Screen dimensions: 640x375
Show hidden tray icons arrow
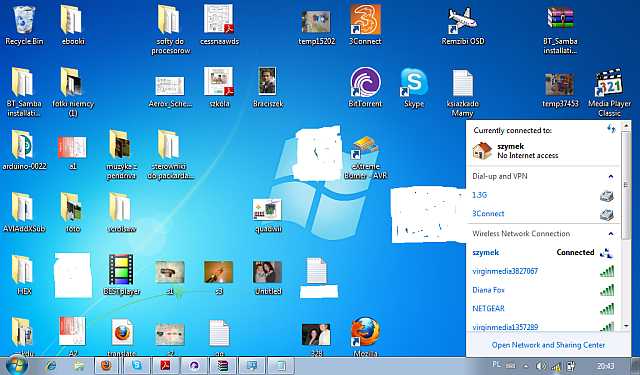click(x=526, y=366)
